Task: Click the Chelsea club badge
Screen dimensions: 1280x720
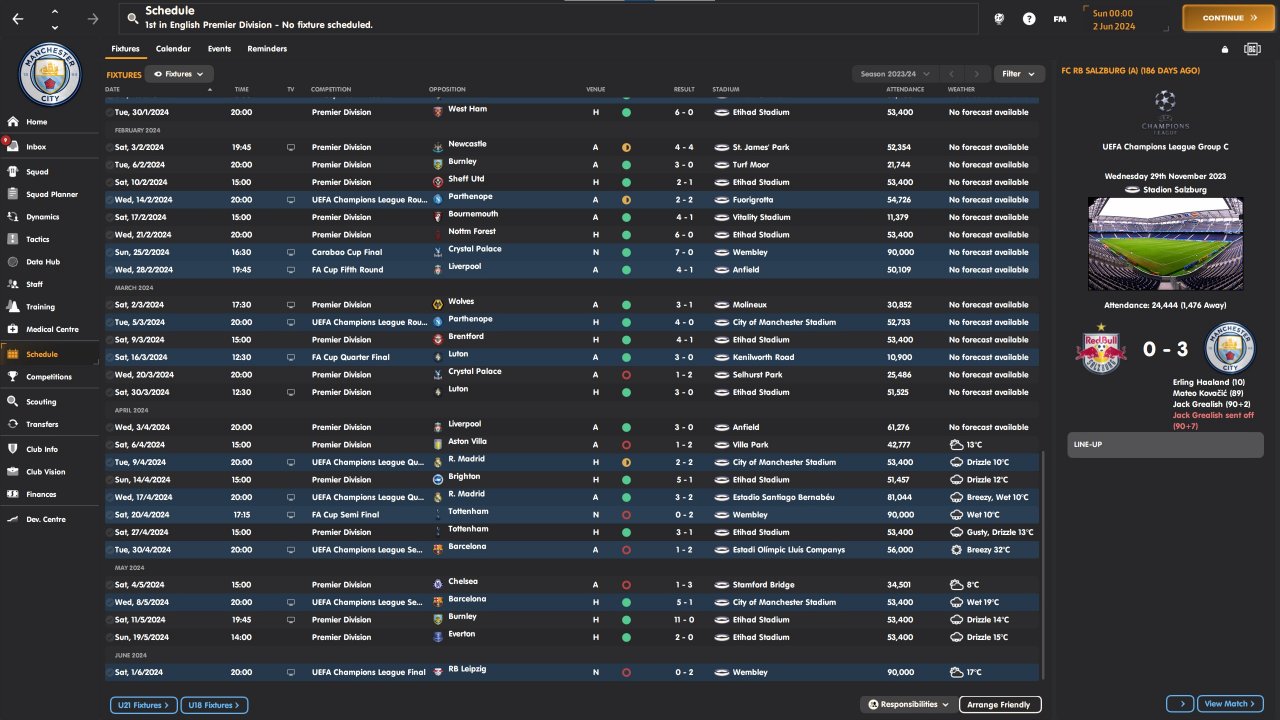Action: pos(437,584)
